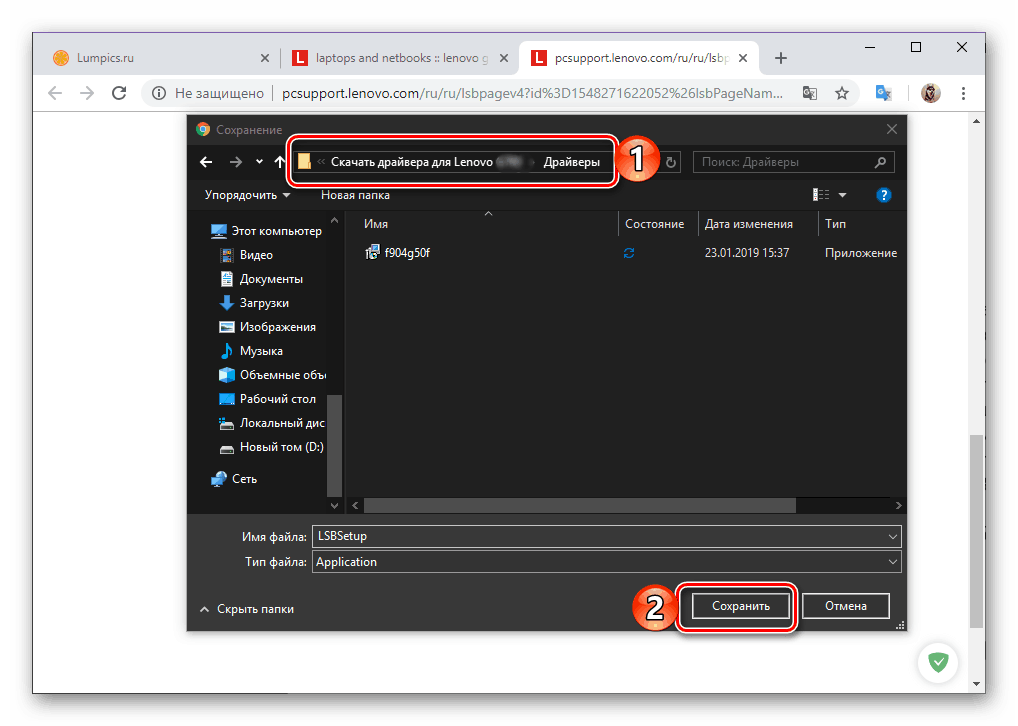Focus the 'Поиск: Драйверы' search field
The image size is (1018, 726).
(x=793, y=162)
